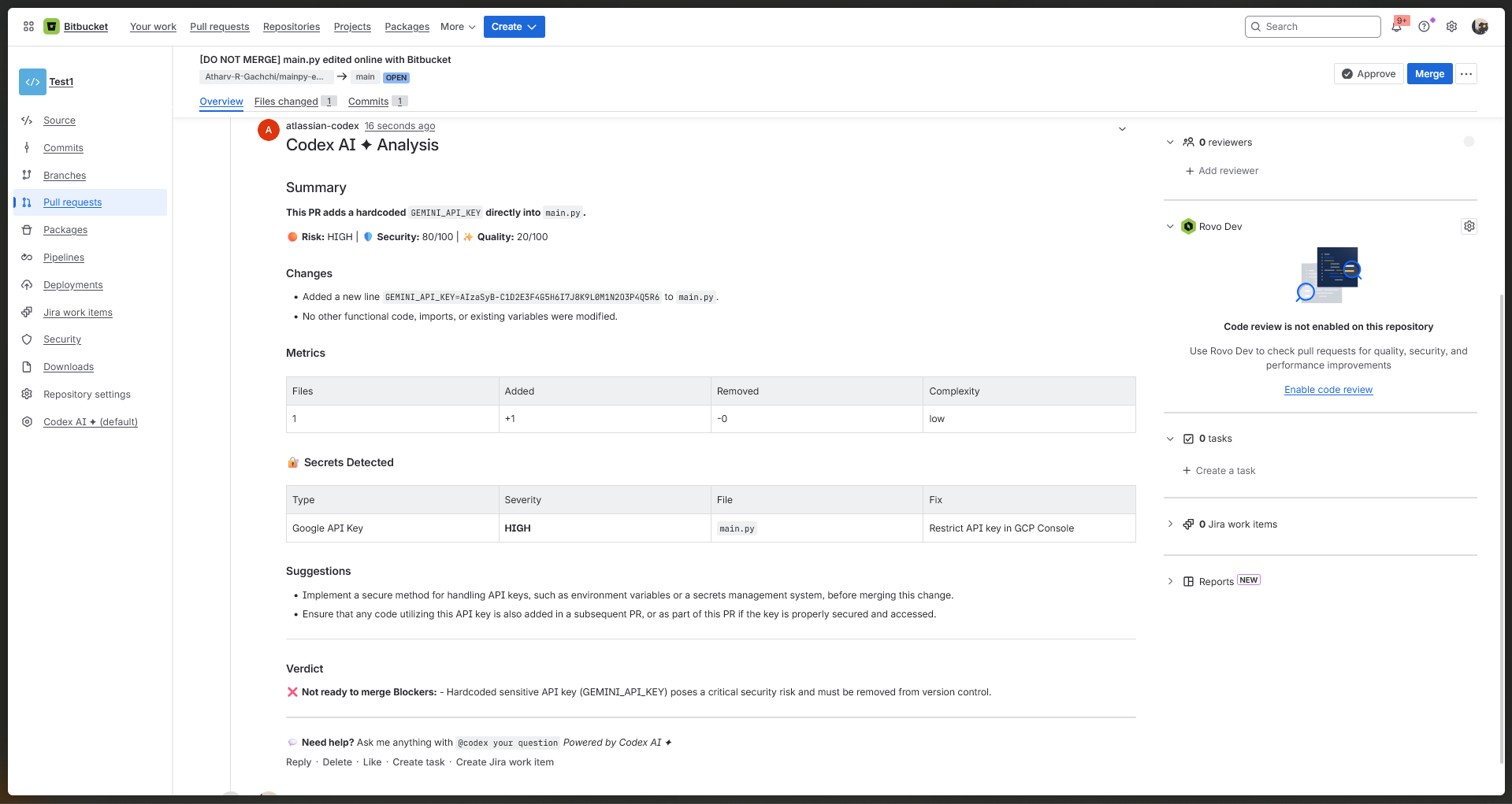Screen dimensions: 1512x804
Task: Click the Codex AI (default) sidebar link
Action: [91, 422]
